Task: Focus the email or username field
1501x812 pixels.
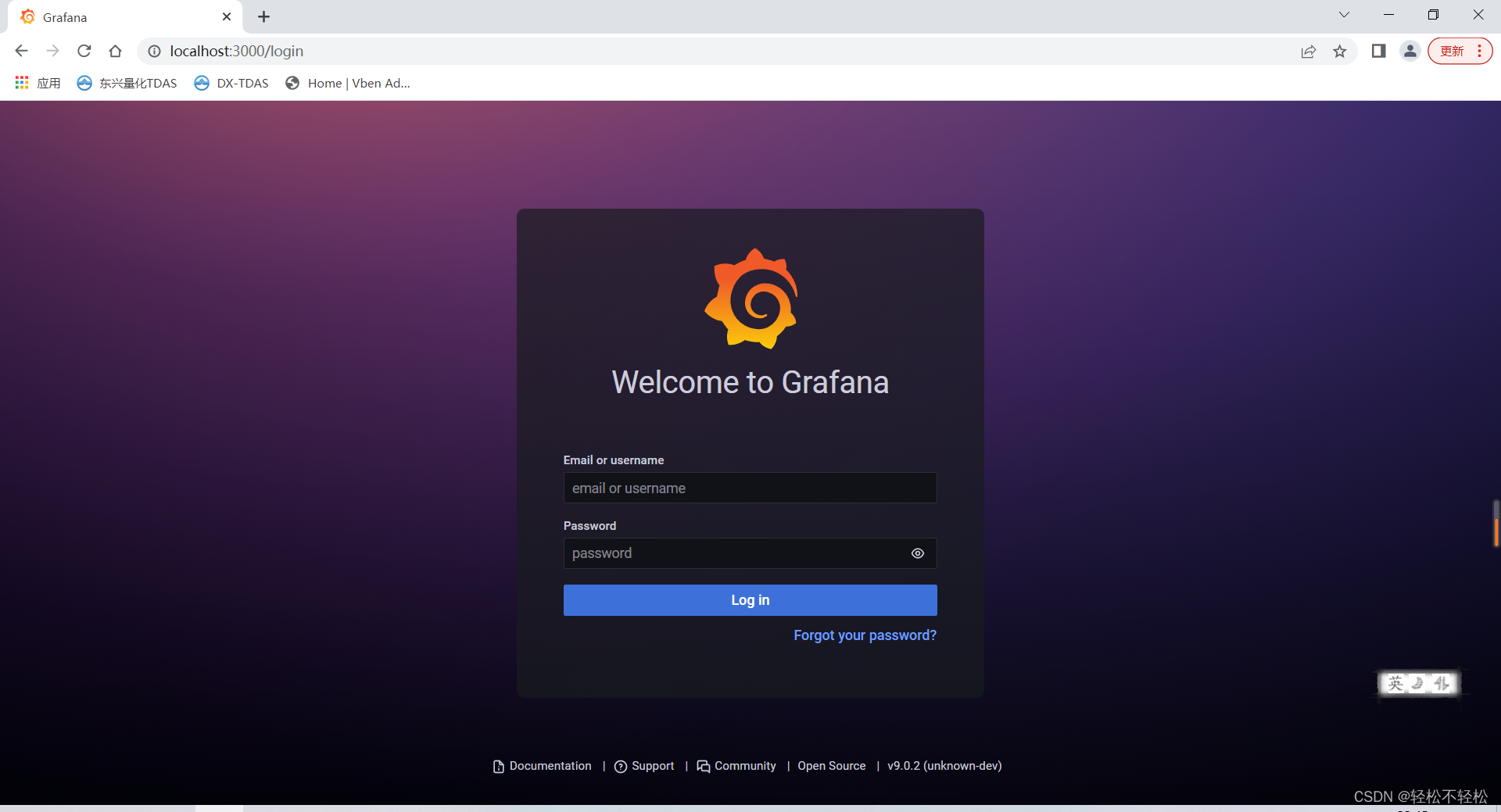Action: coord(750,488)
